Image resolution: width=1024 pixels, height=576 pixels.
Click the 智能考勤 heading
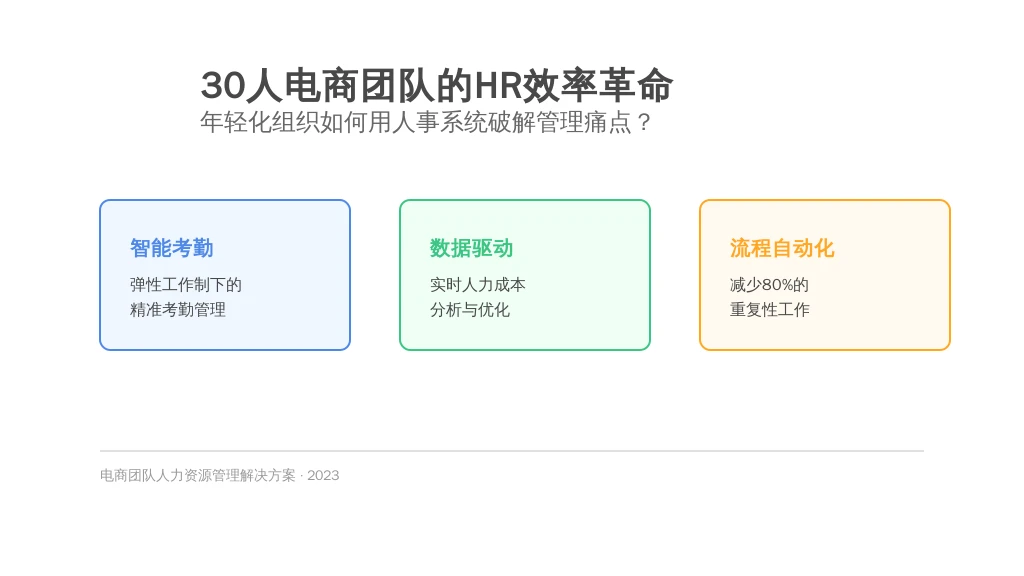click(x=171, y=248)
